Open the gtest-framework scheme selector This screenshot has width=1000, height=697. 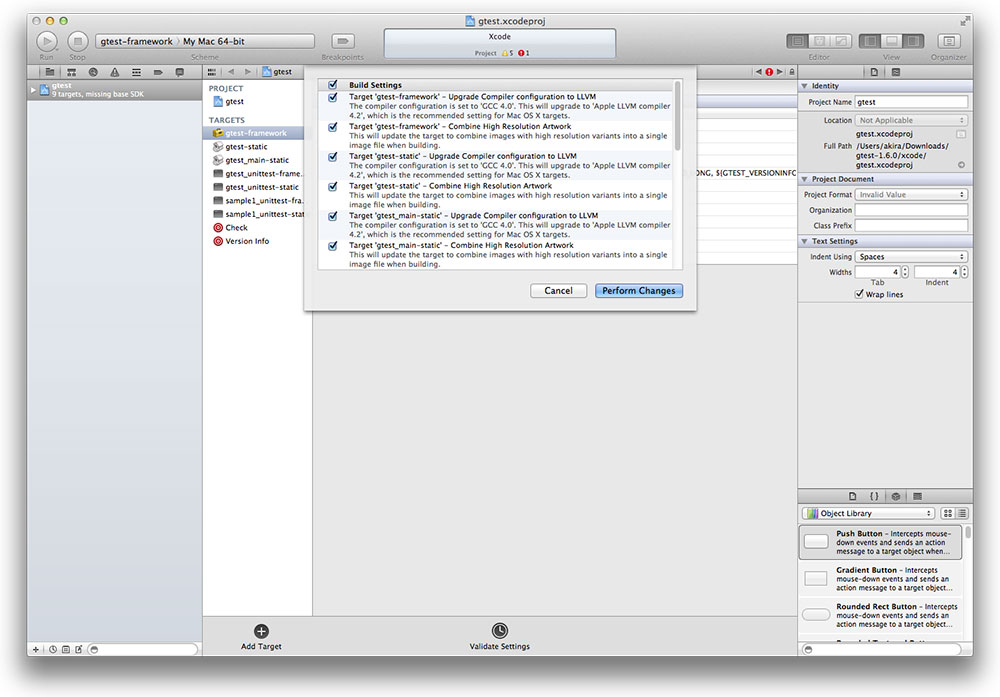tap(136, 41)
